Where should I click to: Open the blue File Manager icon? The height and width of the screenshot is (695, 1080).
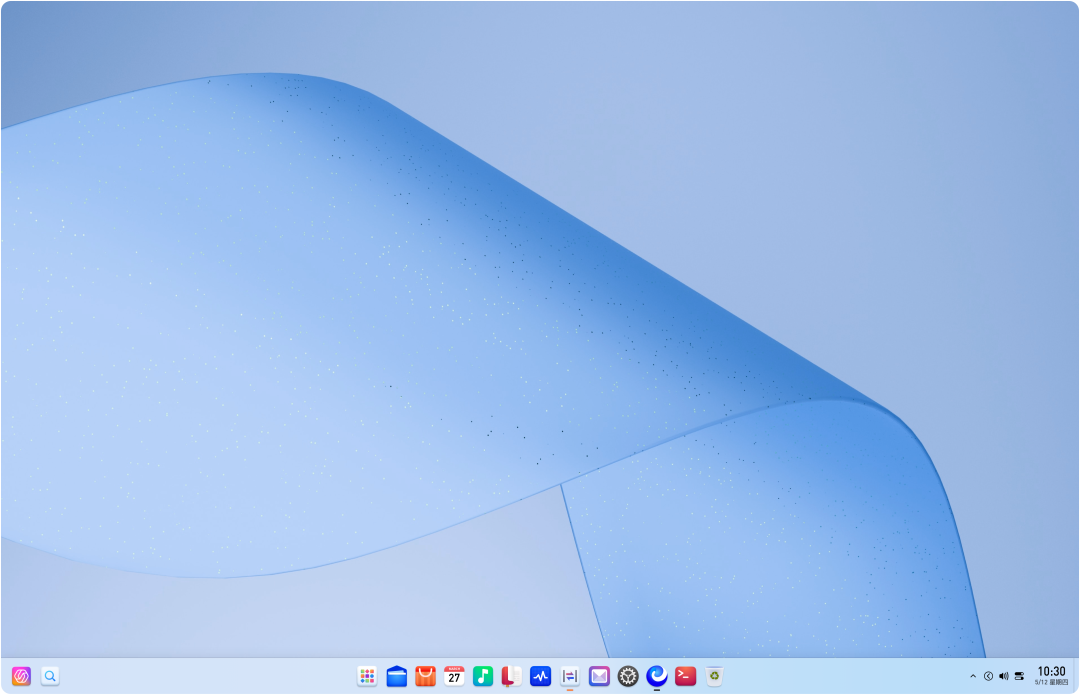[397, 676]
